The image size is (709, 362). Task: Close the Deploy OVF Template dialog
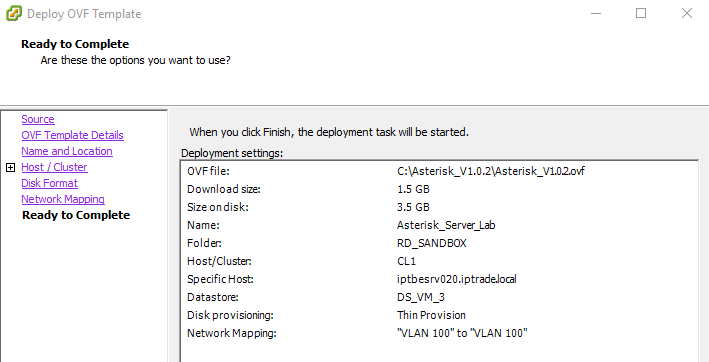tap(687, 13)
